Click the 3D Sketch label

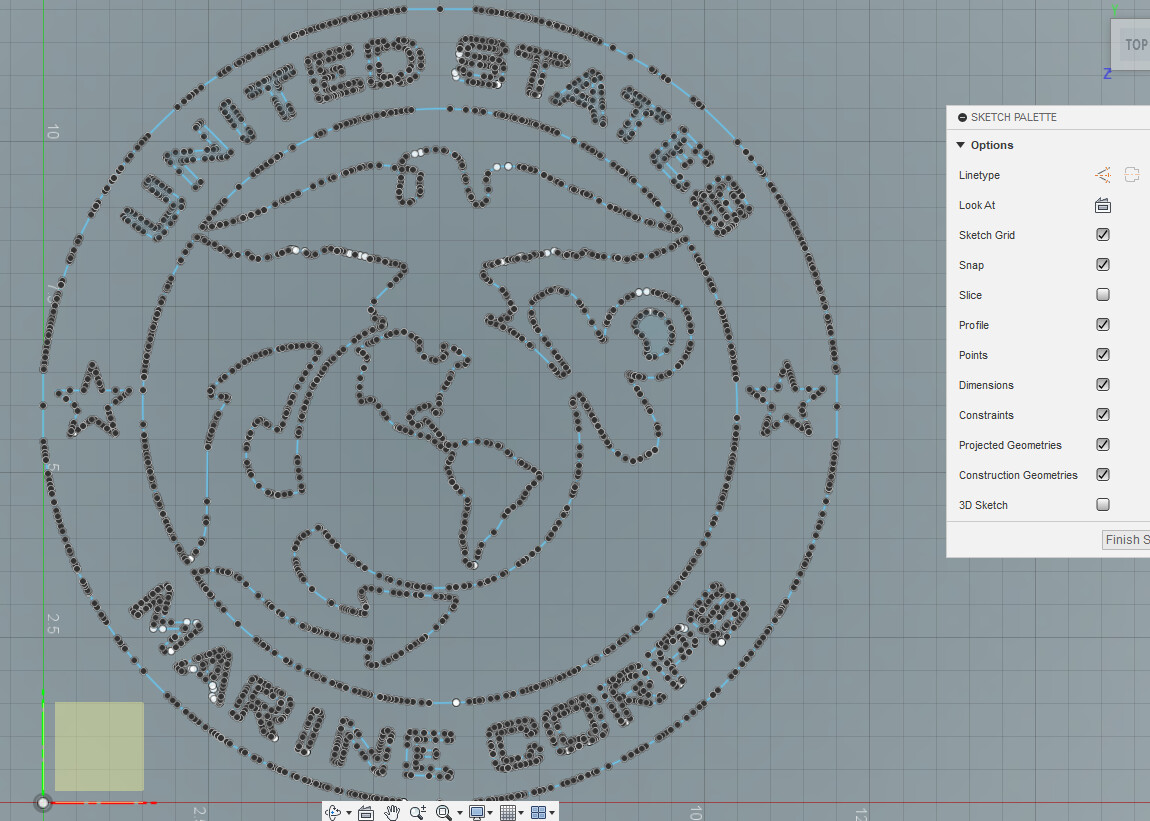[x=983, y=506]
